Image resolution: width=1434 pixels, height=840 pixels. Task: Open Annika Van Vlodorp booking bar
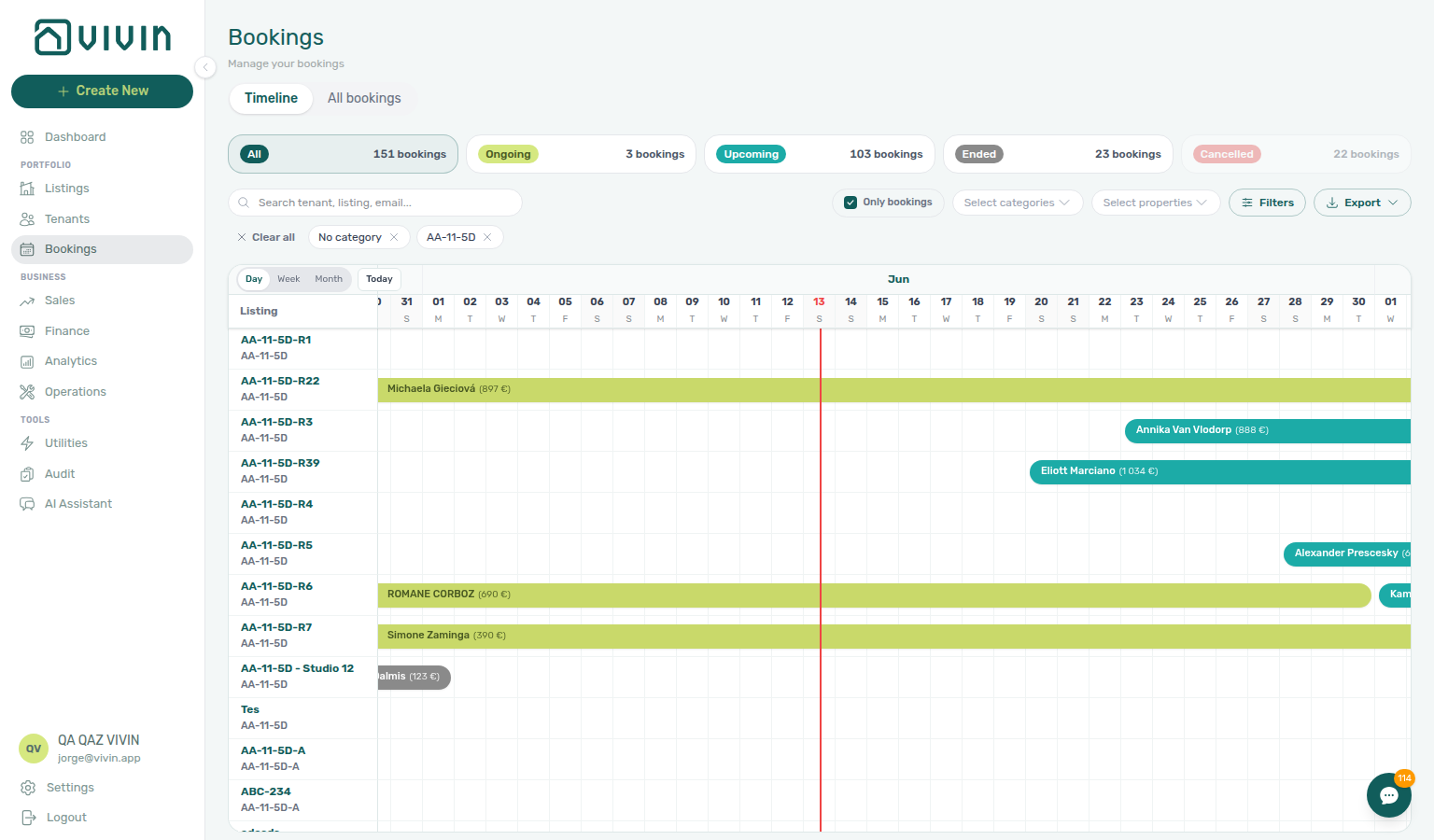tap(1268, 430)
